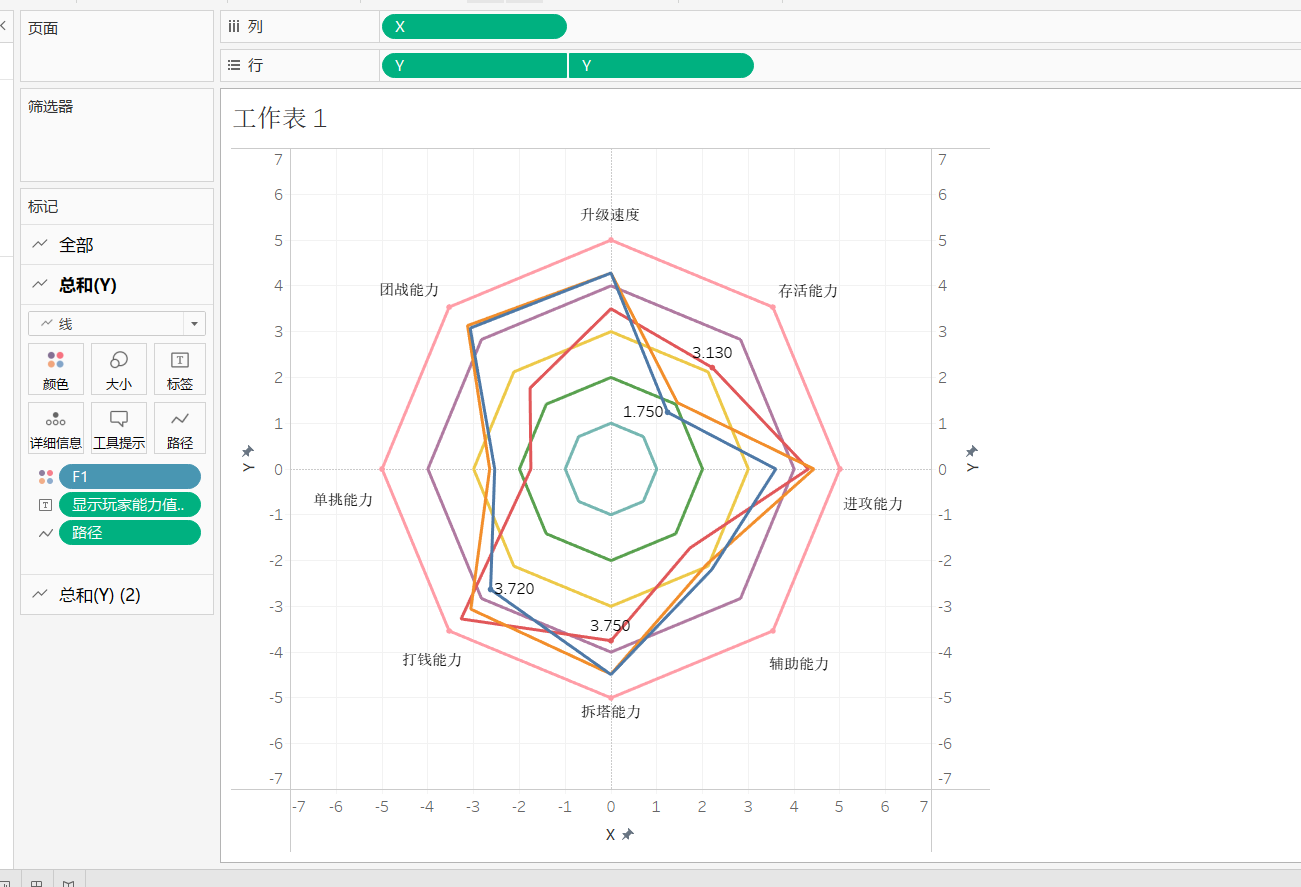Click the 打钱能力 chart label
This screenshot has width=1301, height=887.
pos(432,659)
